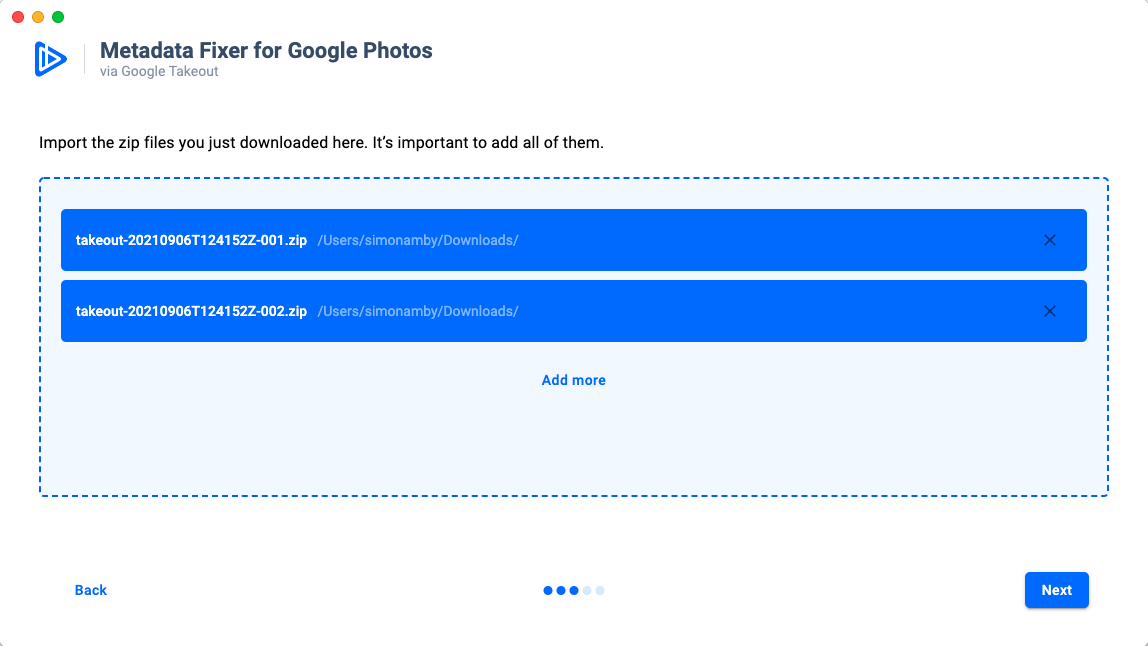Select the third progress dot
This screenshot has width=1148, height=646.
574,590
